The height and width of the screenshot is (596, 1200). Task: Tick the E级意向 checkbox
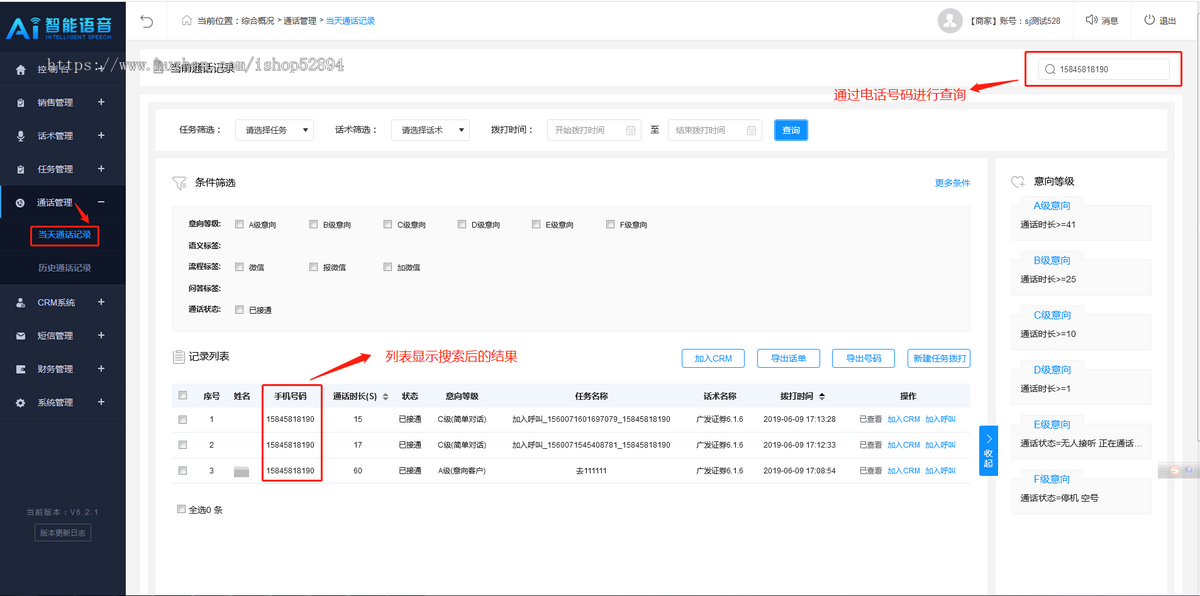(536, 224)
